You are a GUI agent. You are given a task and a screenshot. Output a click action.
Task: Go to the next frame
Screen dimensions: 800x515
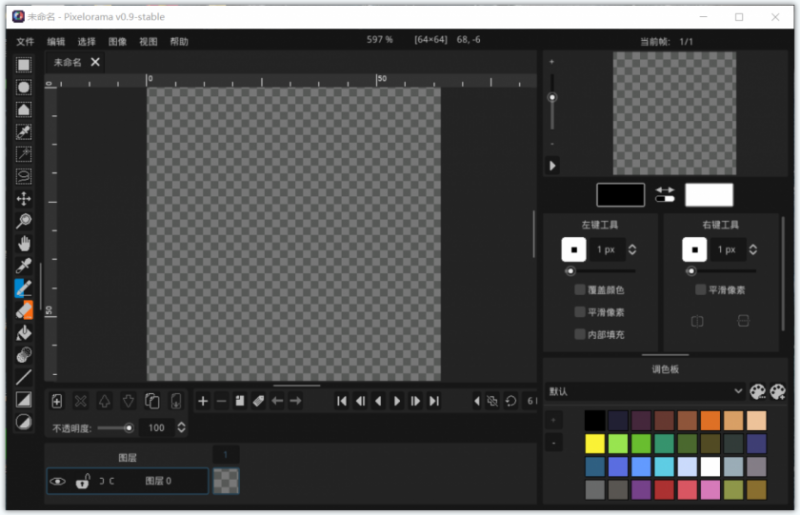coord(415,401)
